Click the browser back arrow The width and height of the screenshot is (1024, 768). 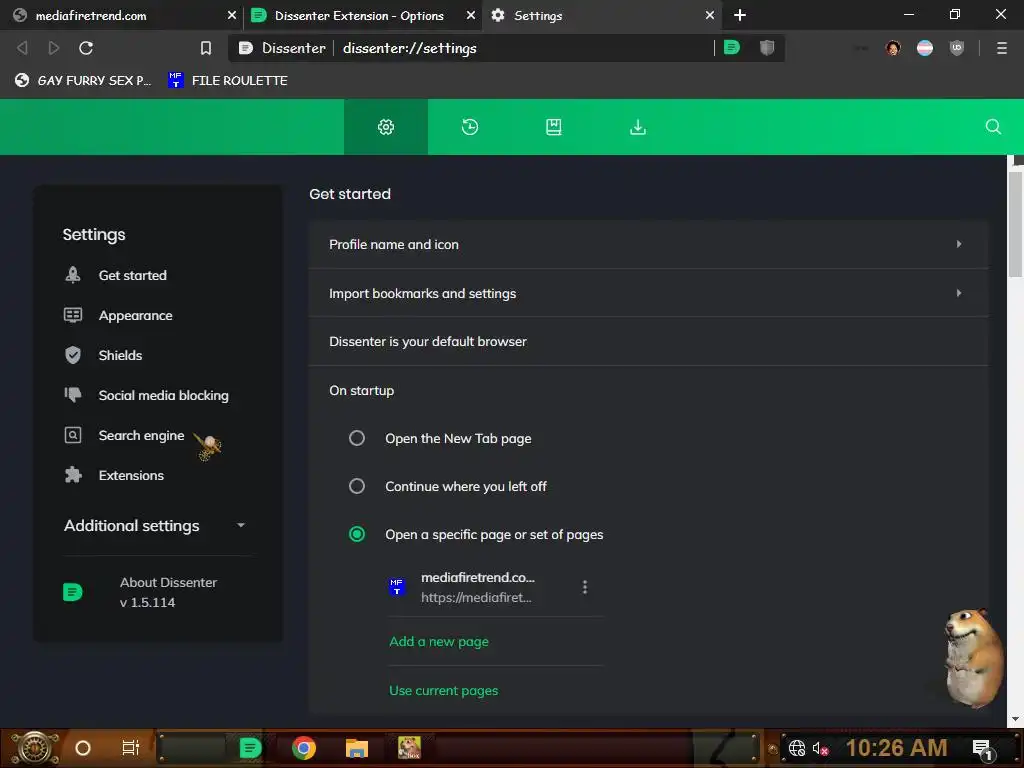[x=22, y=48]
